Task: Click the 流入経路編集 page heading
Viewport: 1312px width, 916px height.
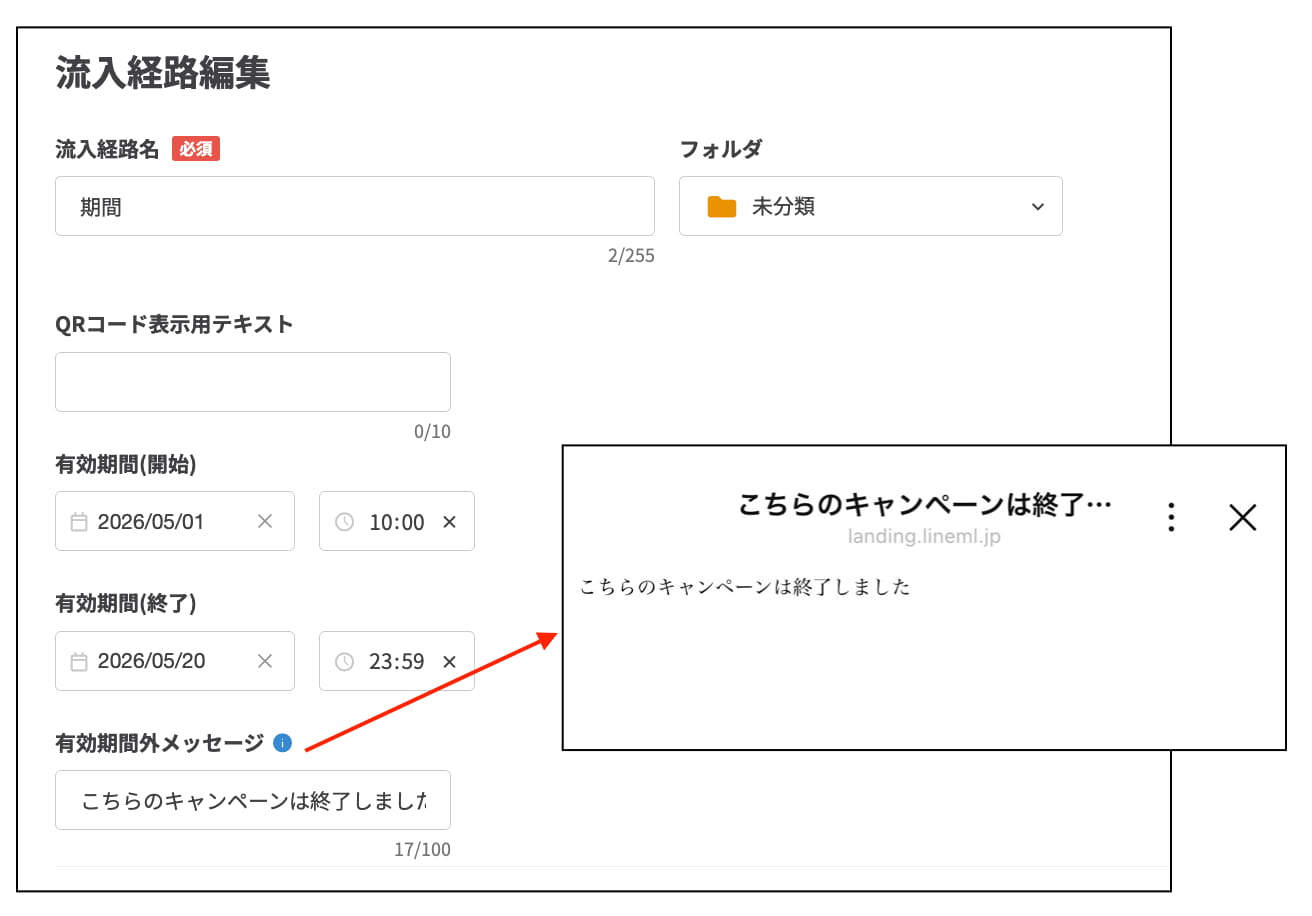Action: [x=162, y=74]
